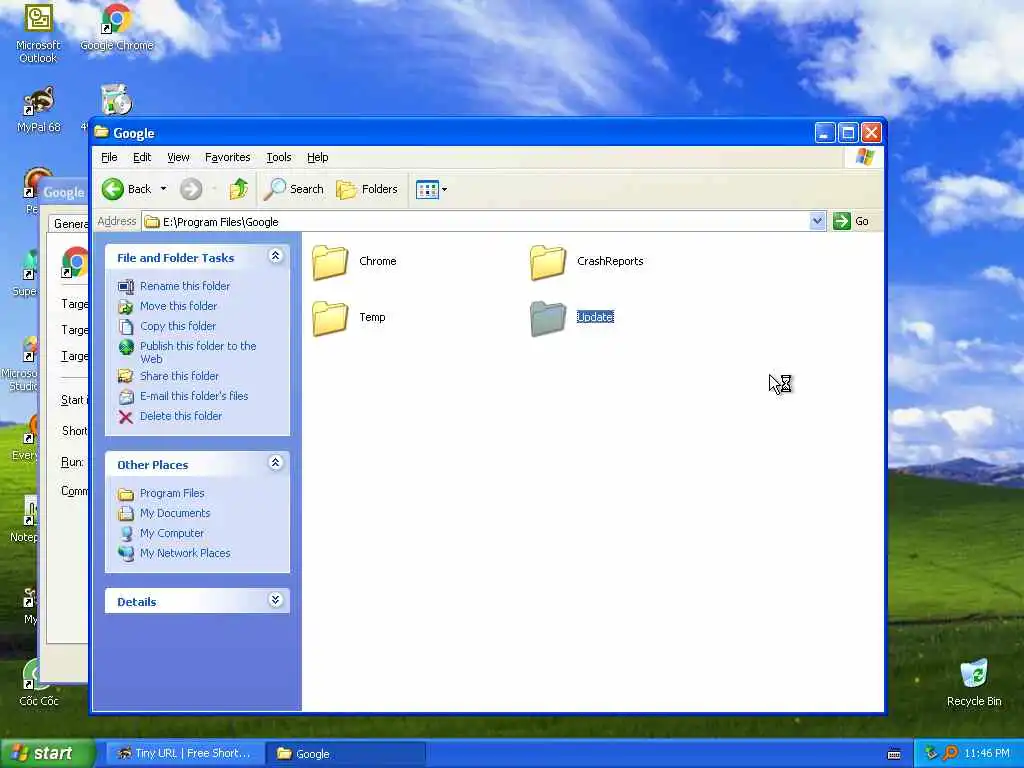Click the taskbar clock showing 11:46 PM

point(987,754)
